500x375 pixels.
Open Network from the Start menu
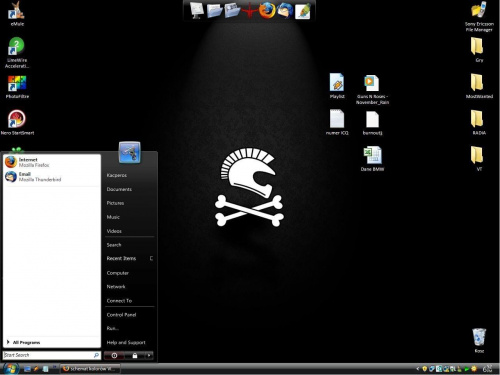click(116, 287)
